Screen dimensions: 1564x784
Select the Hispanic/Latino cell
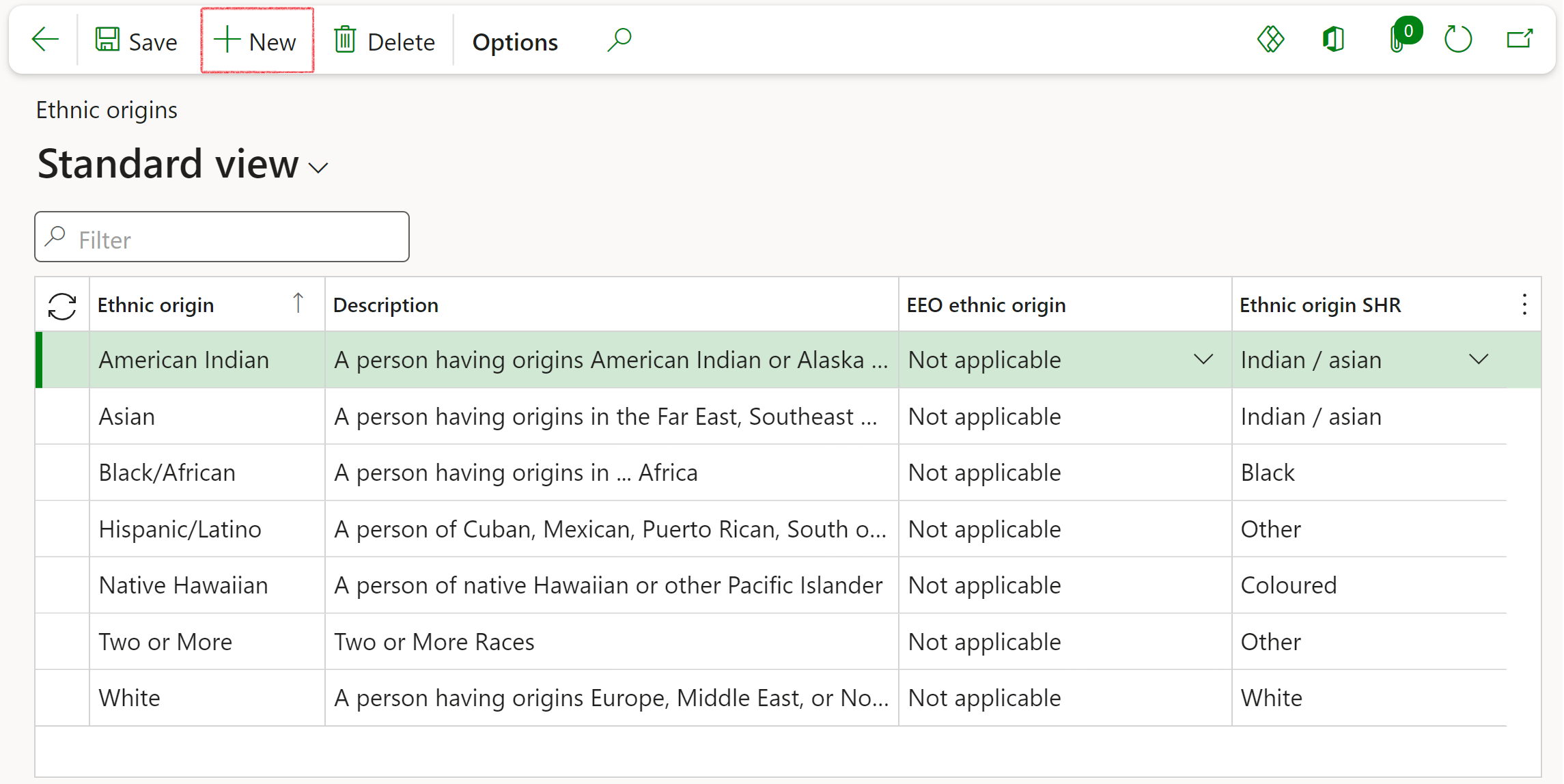tap(207, 529)
